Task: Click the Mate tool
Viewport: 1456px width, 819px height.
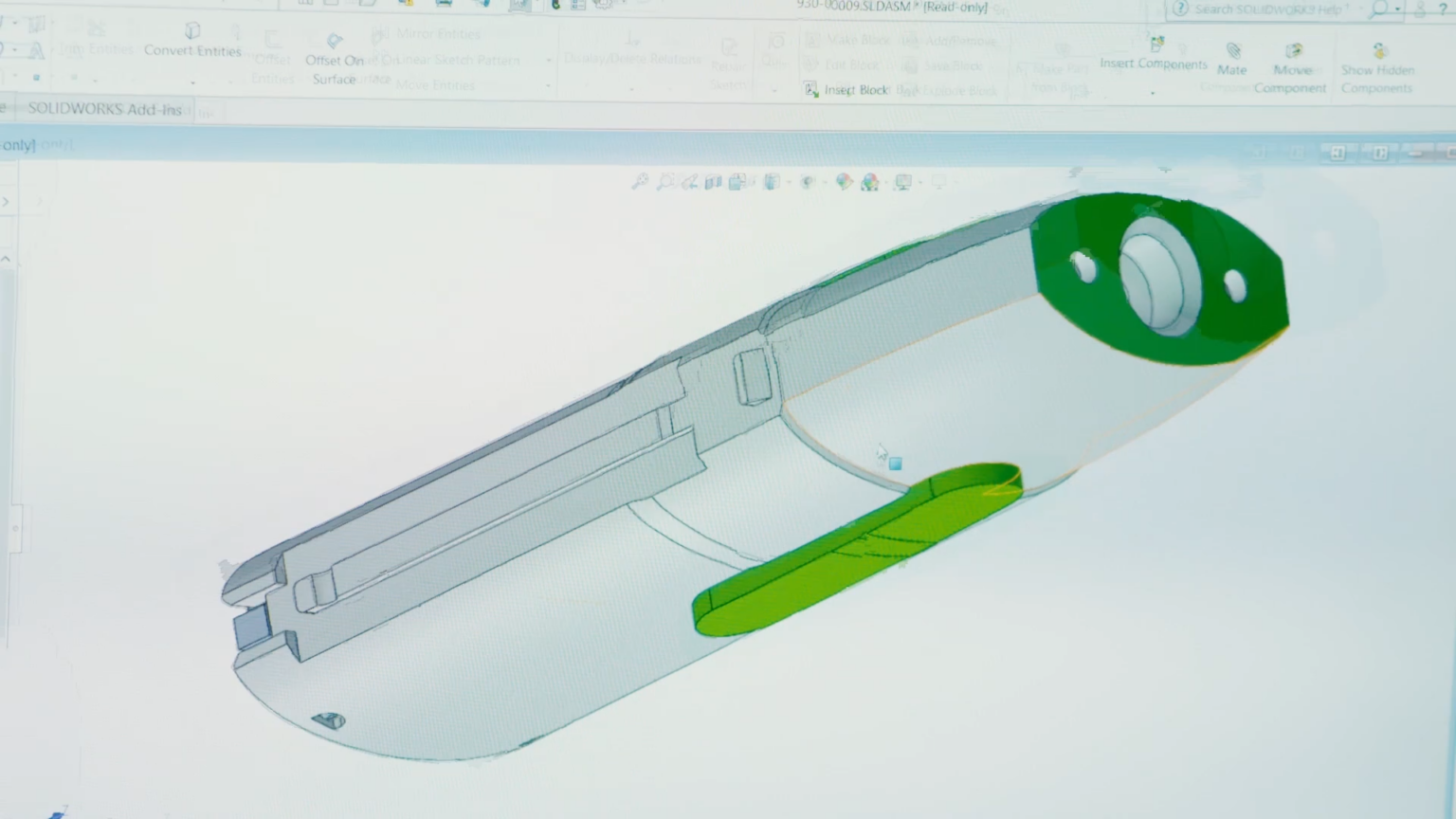Action: coord(1232,58)
